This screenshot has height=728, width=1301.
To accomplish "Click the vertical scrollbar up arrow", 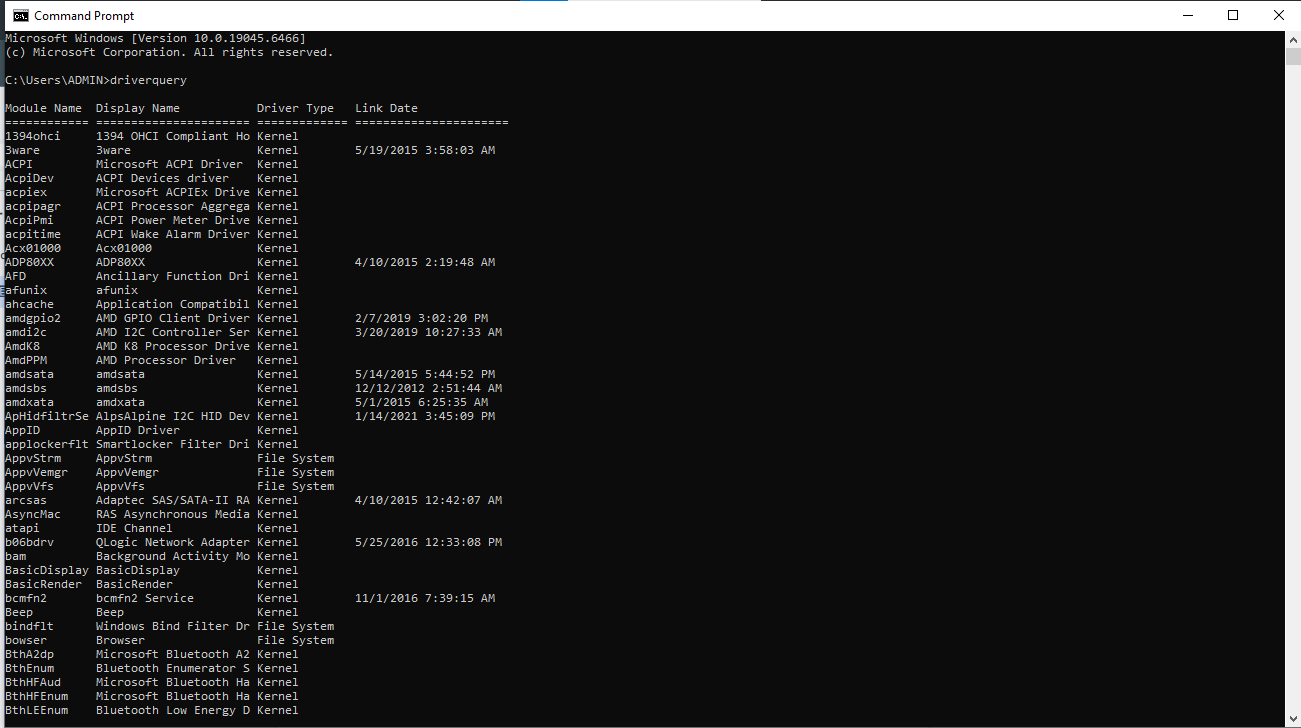I will point(1292,39).
